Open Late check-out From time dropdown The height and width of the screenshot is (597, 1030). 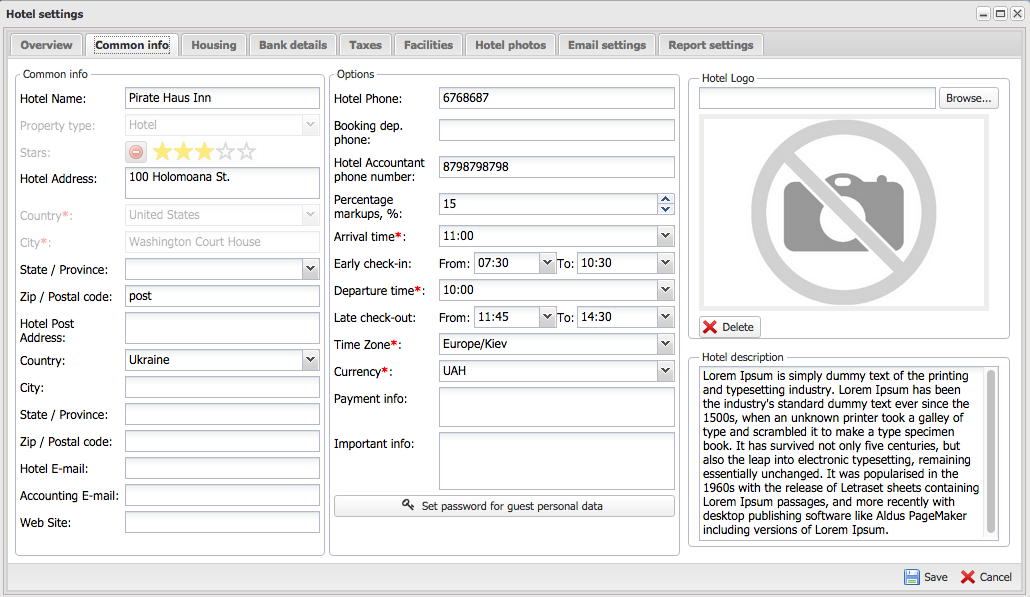pyautogui.click(x=547, y=317)
